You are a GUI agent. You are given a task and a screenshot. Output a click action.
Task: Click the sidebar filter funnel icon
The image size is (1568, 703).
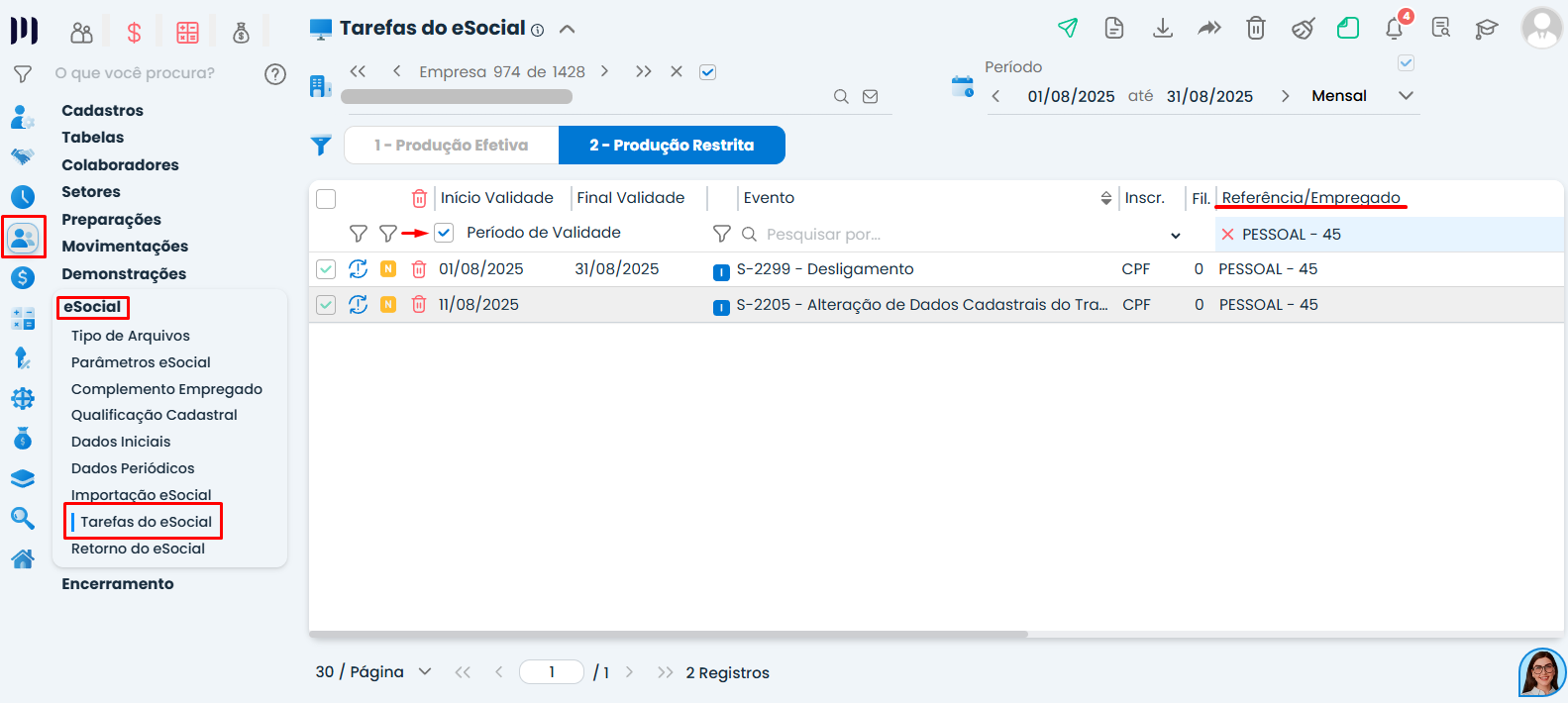23,74
